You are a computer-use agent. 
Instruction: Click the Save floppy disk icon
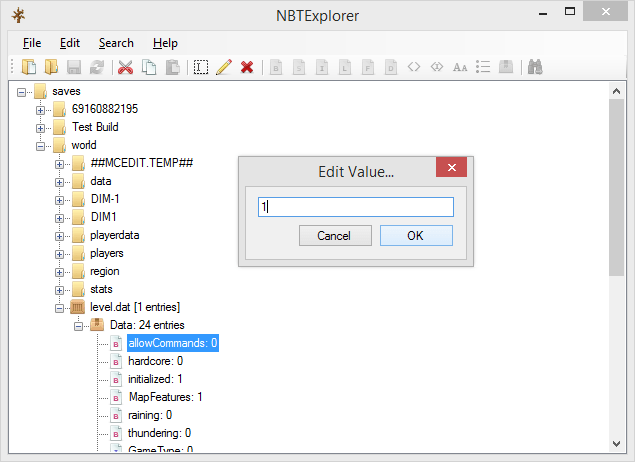pyautogui.click(x=74, y=67)
